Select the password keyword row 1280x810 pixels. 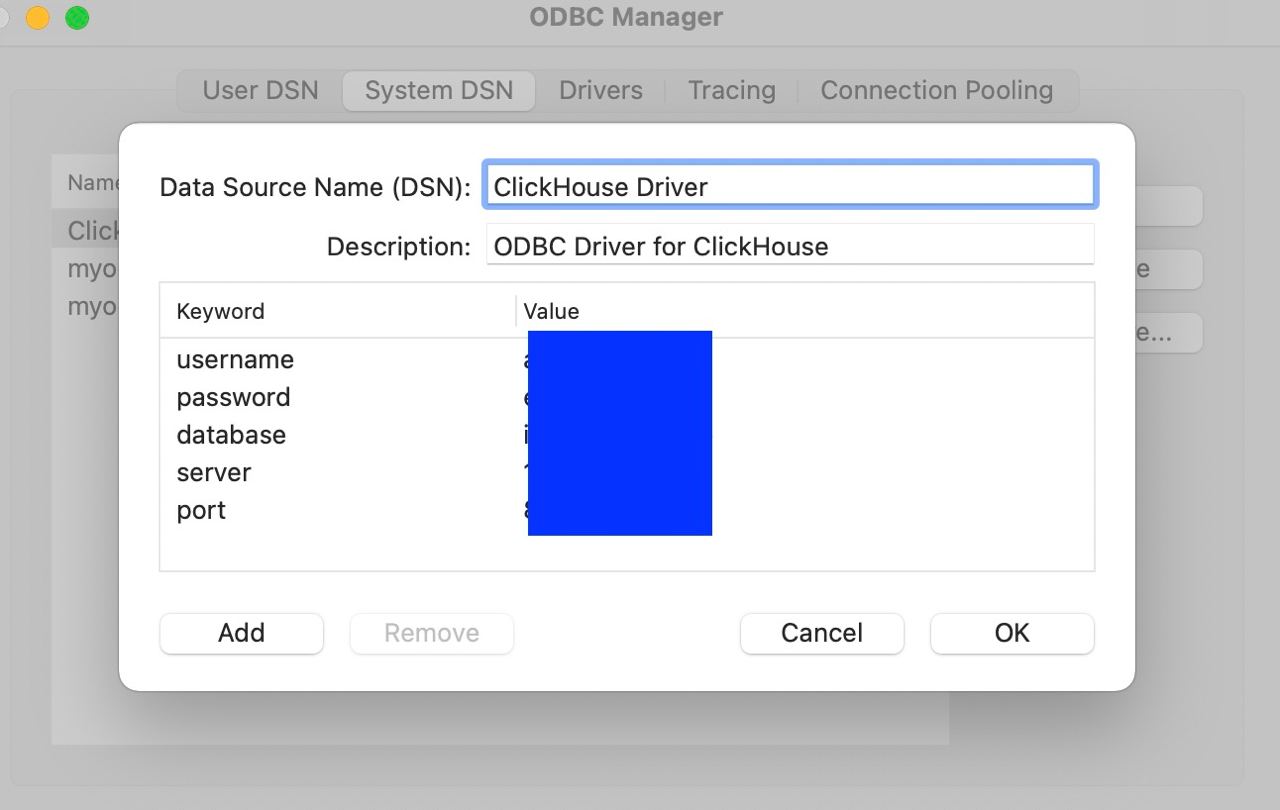627,397
